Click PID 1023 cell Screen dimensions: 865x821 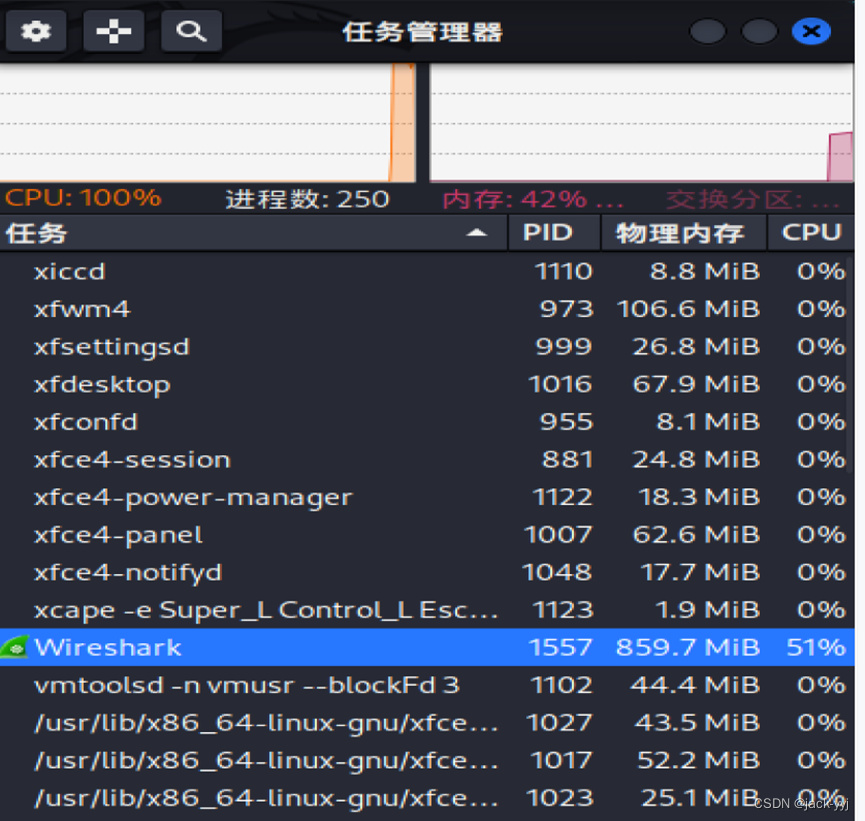click(x=559, y=798)
